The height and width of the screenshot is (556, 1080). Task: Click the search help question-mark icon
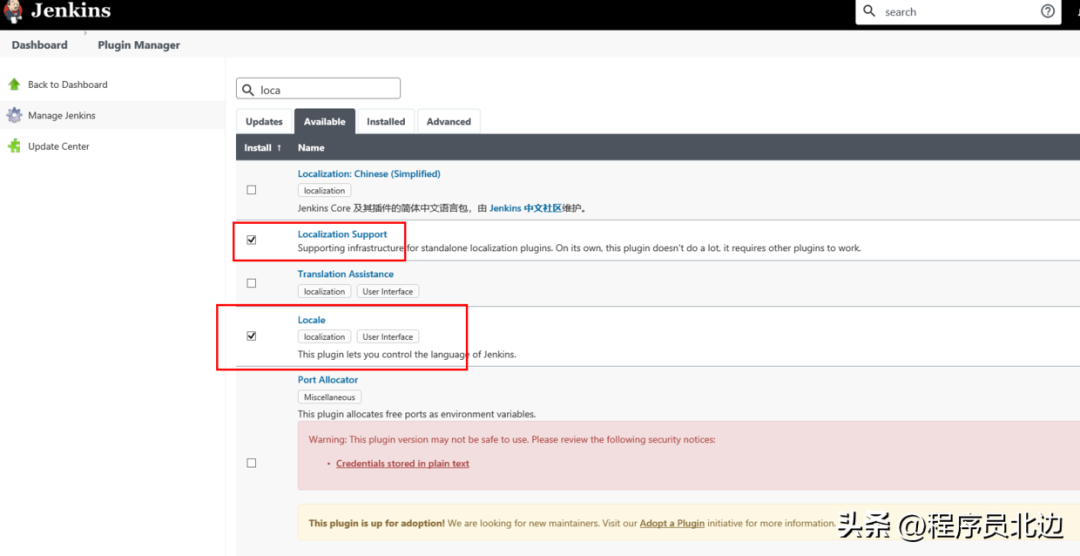coord(1048,12)
